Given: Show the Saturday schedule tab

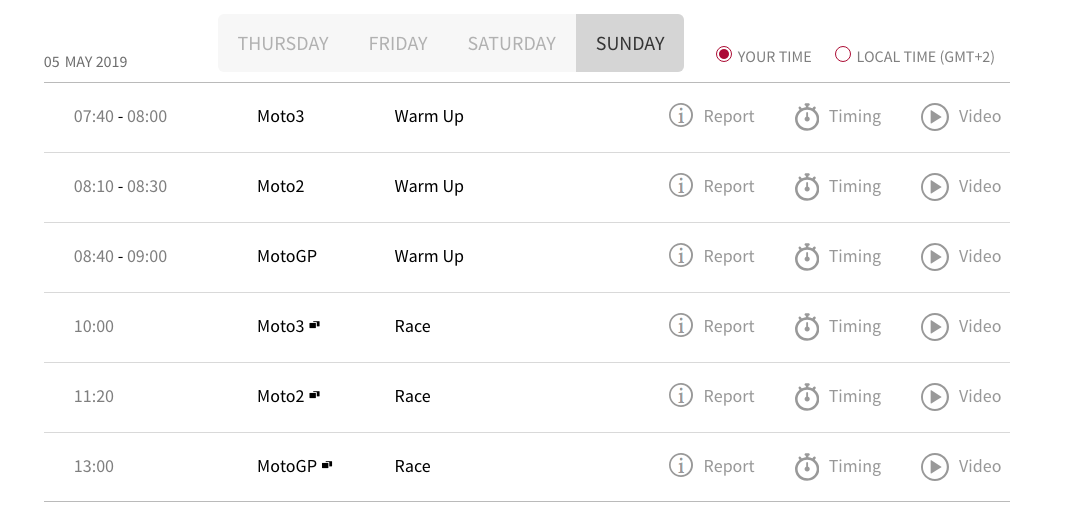Looking at the screenshot, I should coord(511,44).
